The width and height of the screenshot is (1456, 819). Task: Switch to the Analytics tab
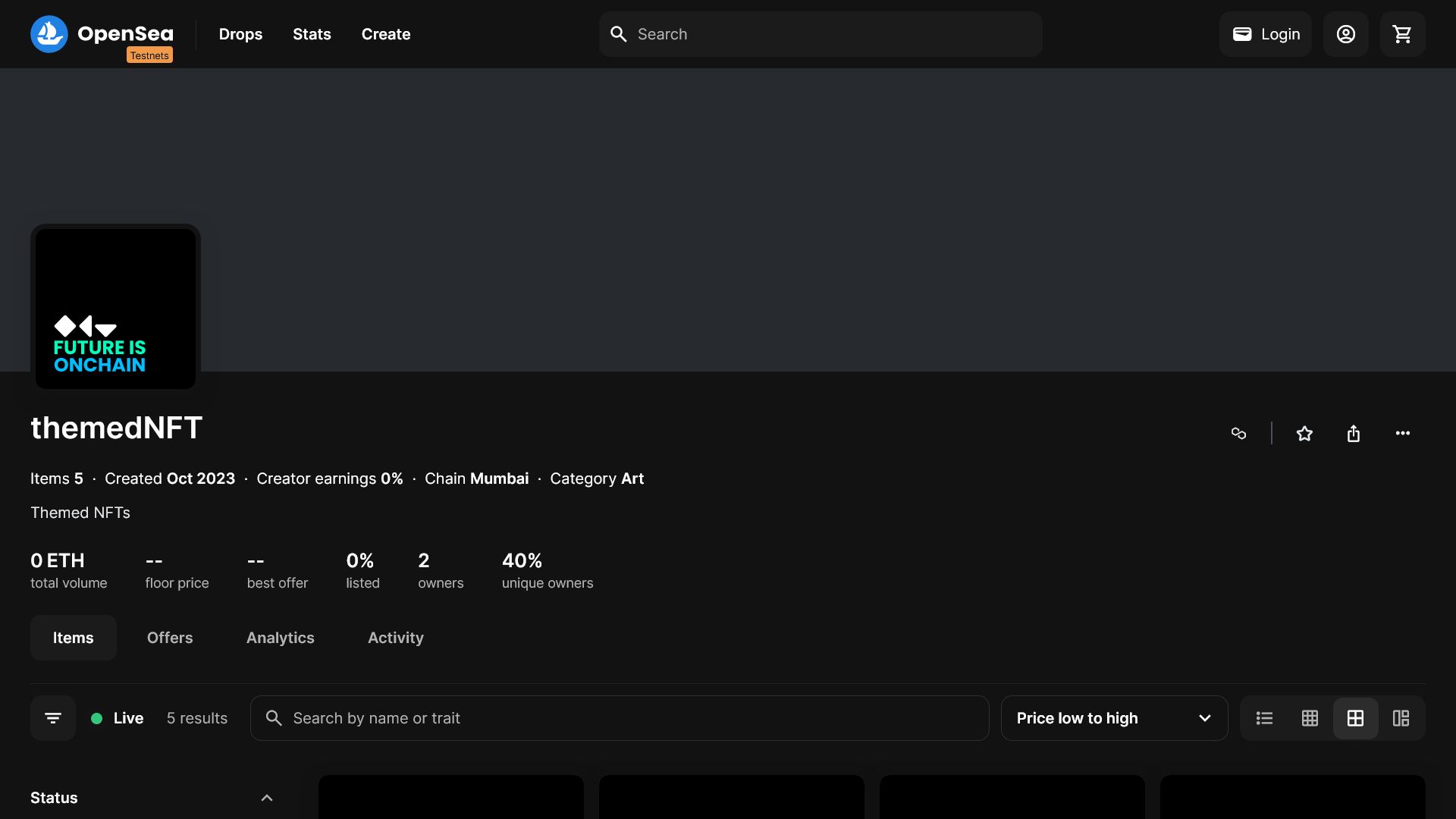tap(281, 638)
